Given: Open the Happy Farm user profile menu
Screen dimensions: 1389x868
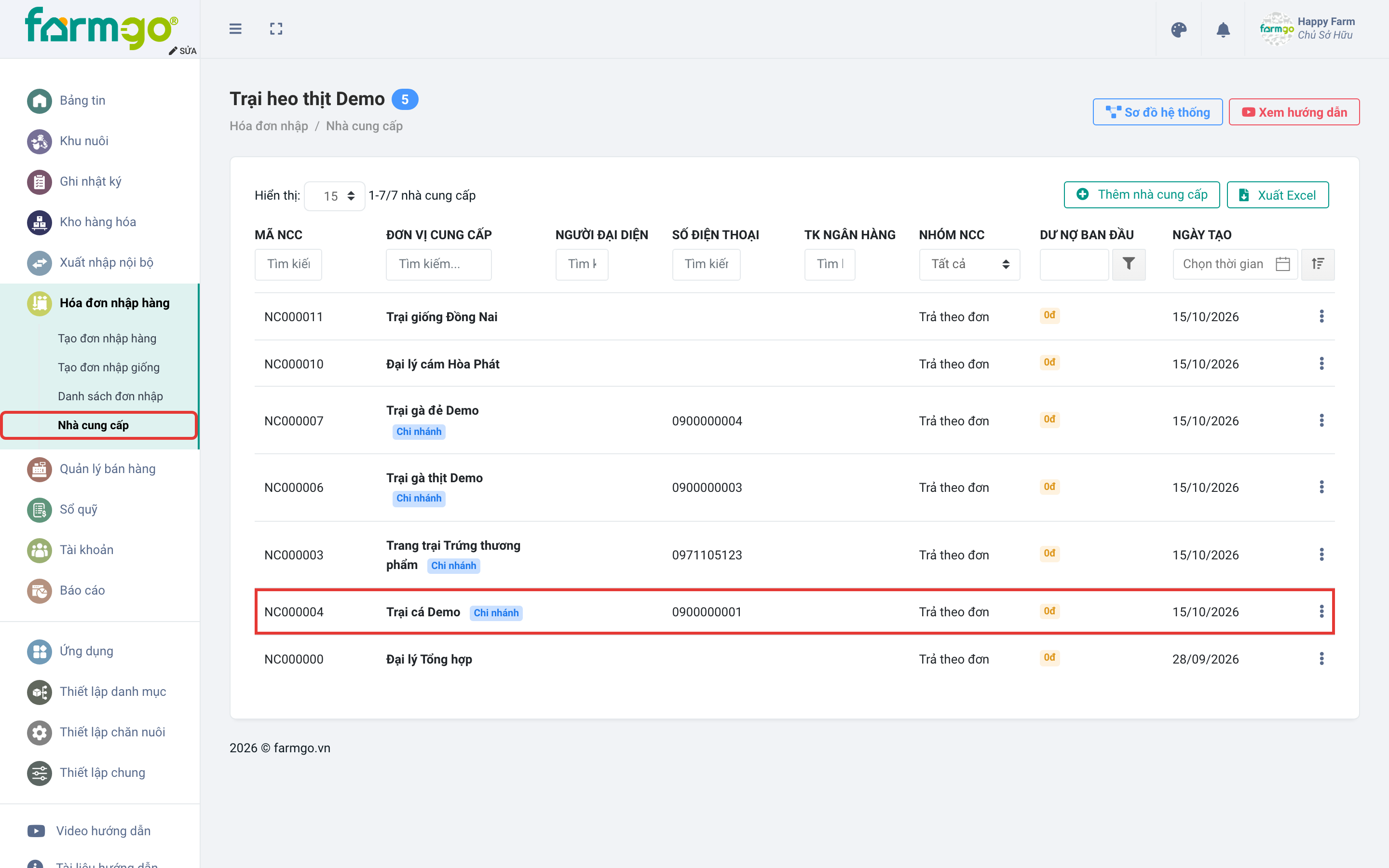Looking at the screenshot, I should point(1307,29).
